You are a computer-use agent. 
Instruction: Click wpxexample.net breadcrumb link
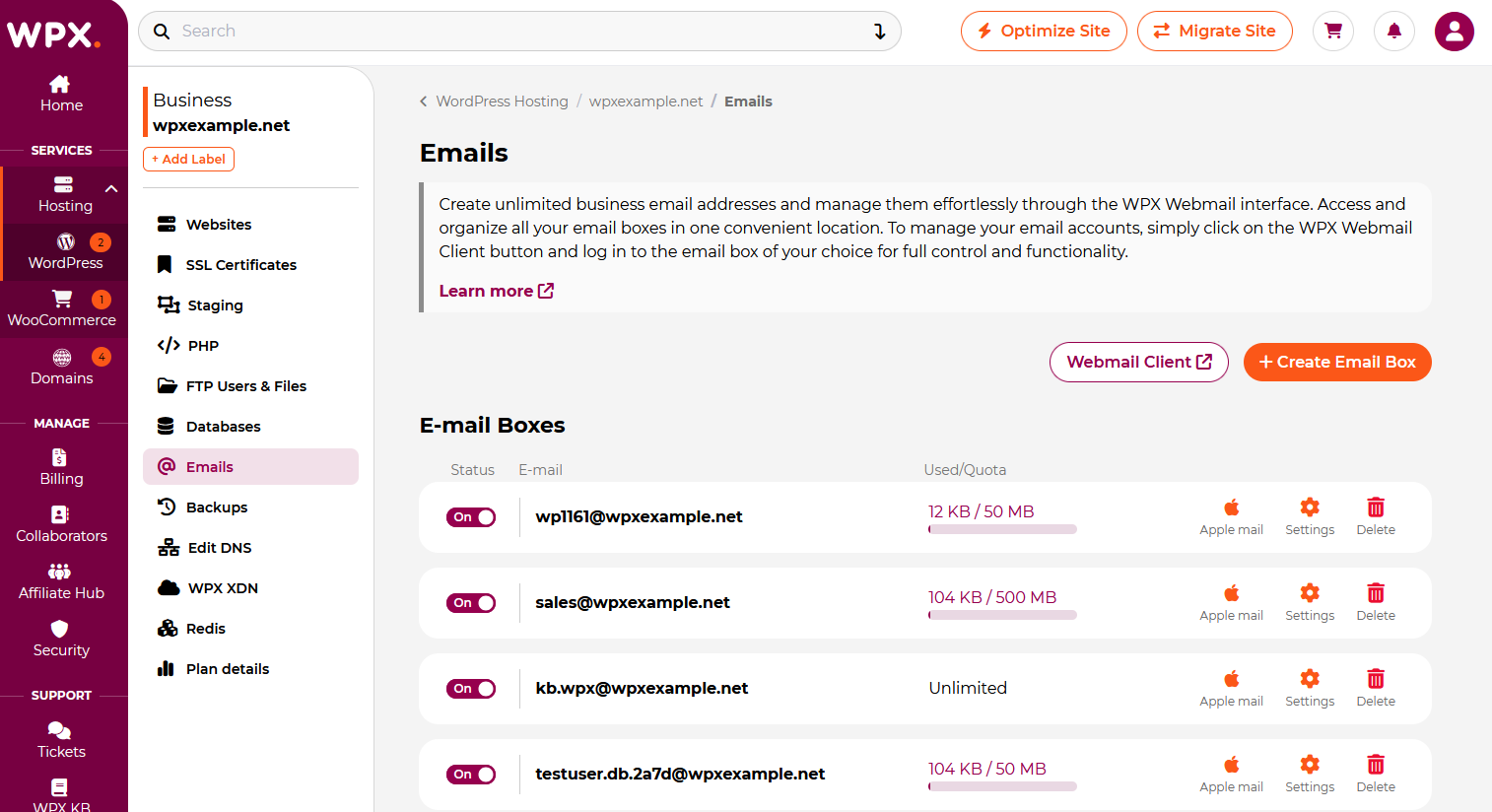click(645, 101)
